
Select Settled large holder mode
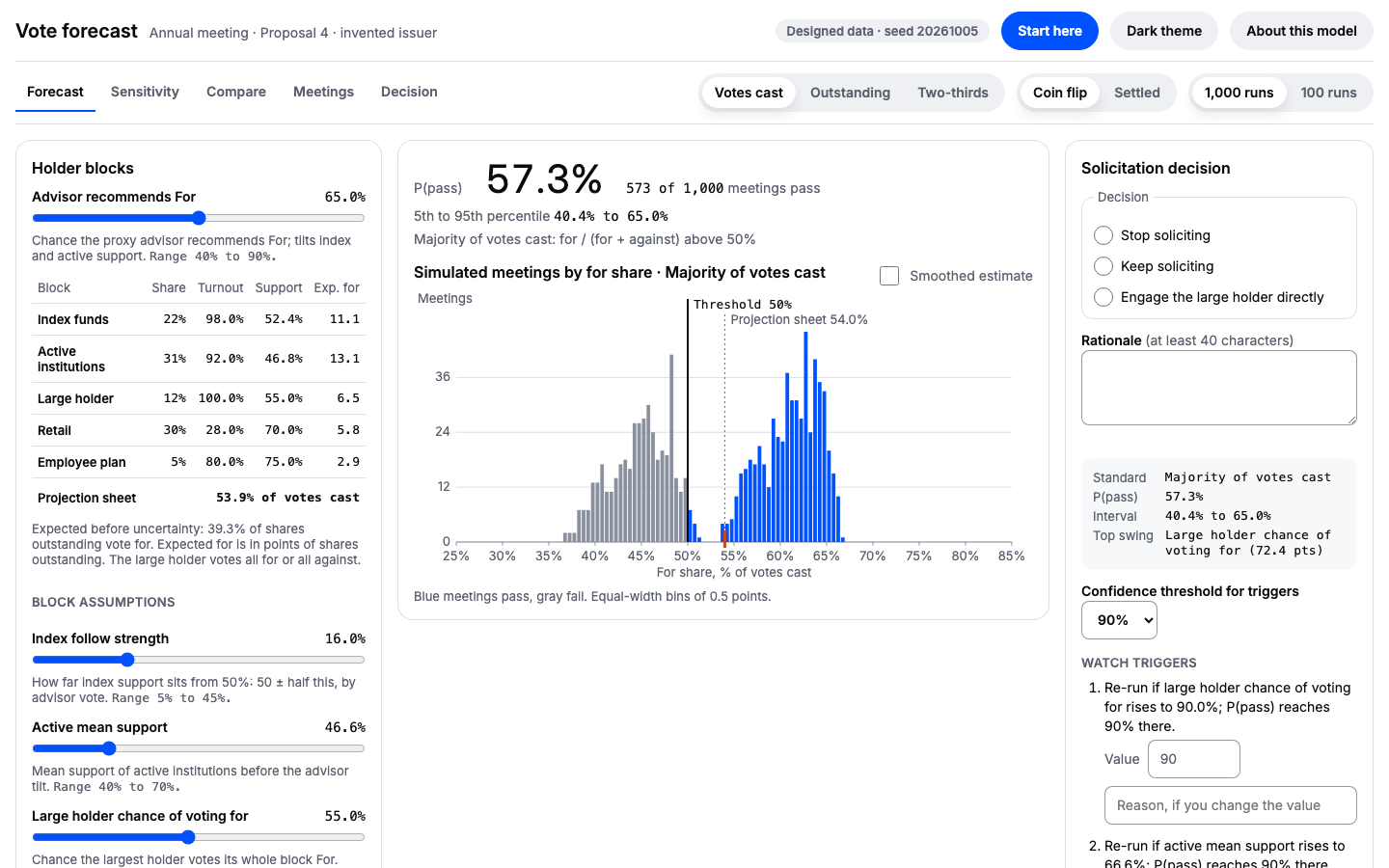[x=1137, y=93]
